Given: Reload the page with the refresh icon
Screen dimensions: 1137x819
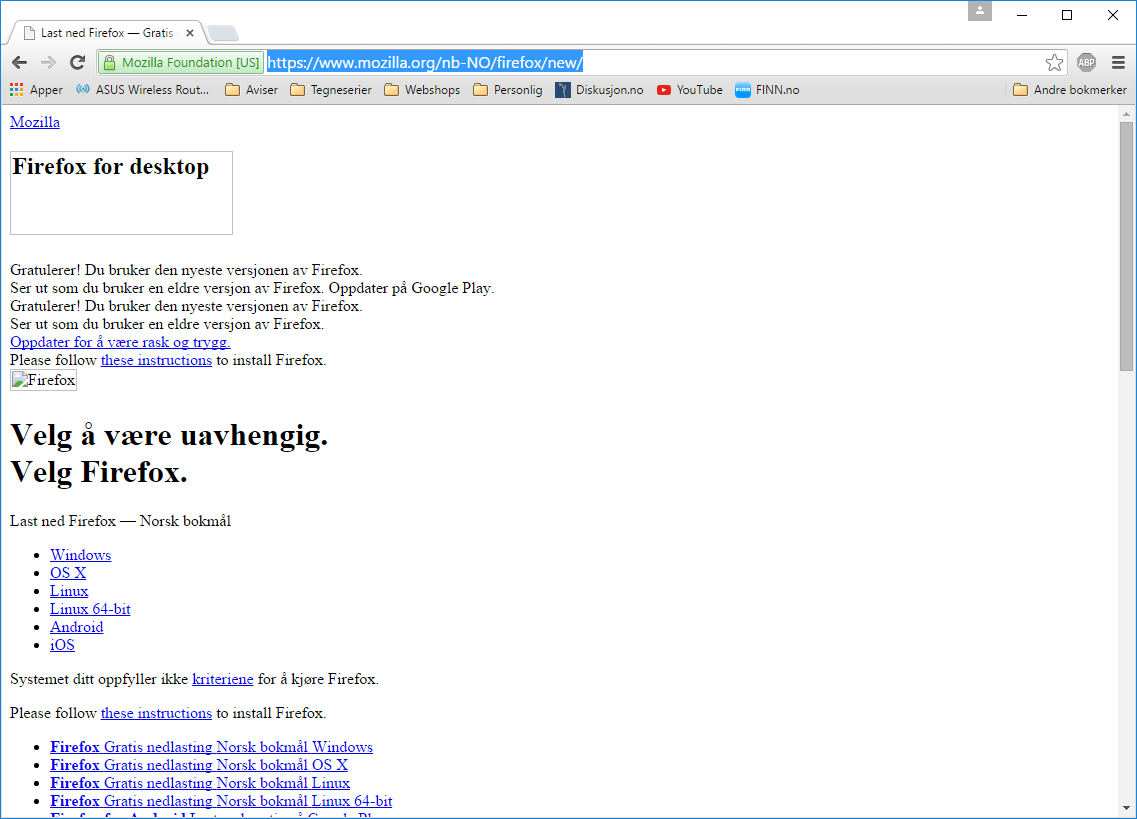Looking at the screenshot, I should pyautogui.click(x=78, y=62).
